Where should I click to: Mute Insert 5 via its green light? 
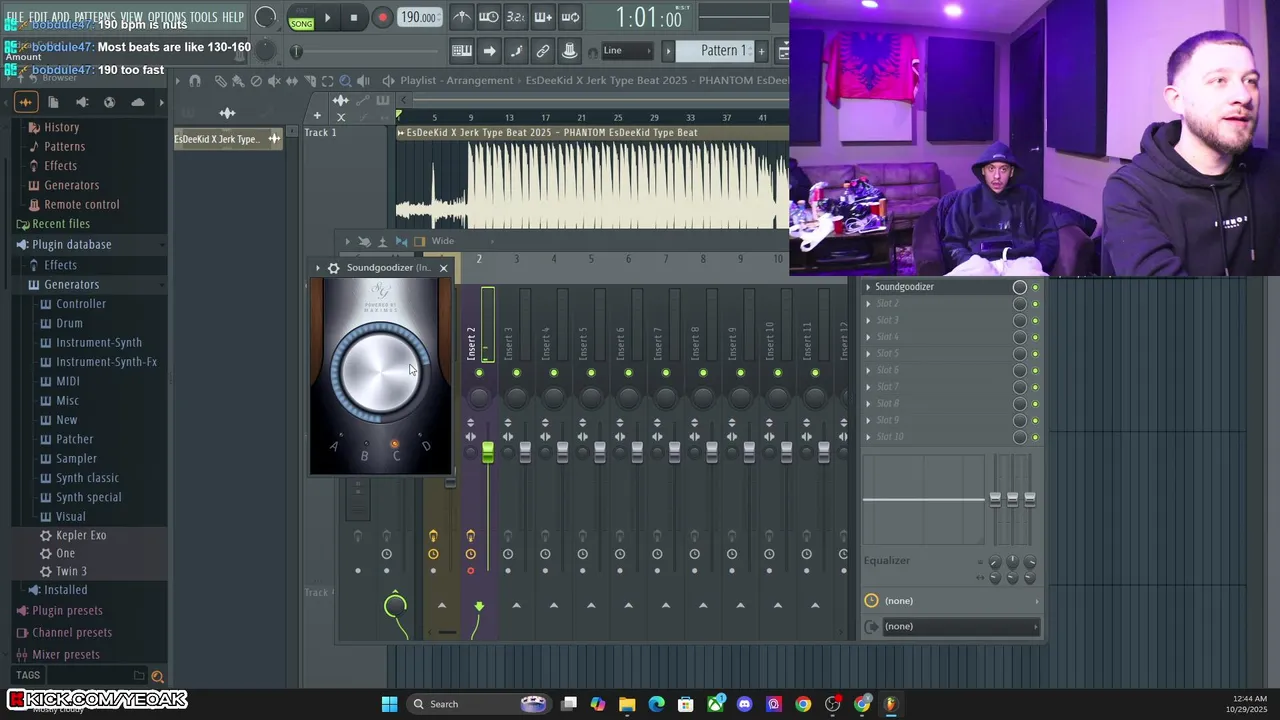tap(591, 373)
